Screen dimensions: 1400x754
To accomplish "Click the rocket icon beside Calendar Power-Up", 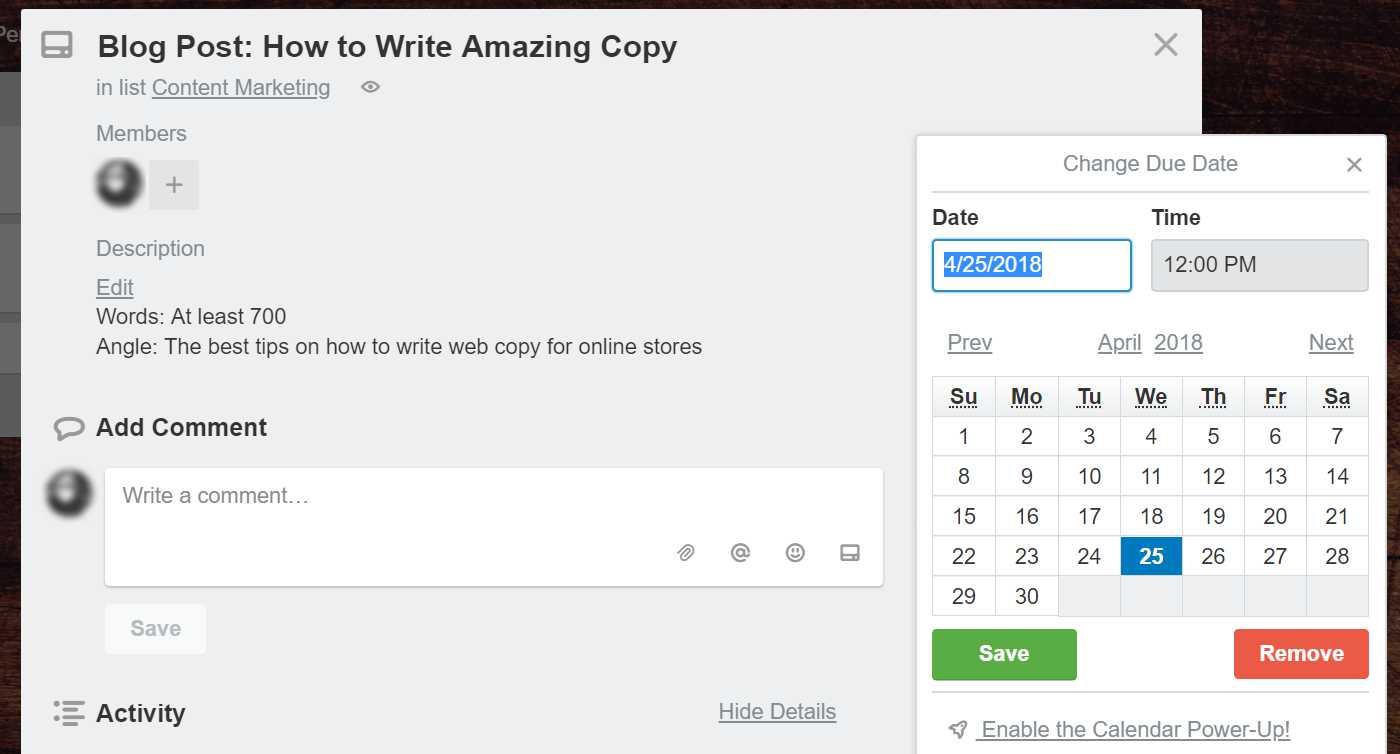I will click(x=958, y=730).
